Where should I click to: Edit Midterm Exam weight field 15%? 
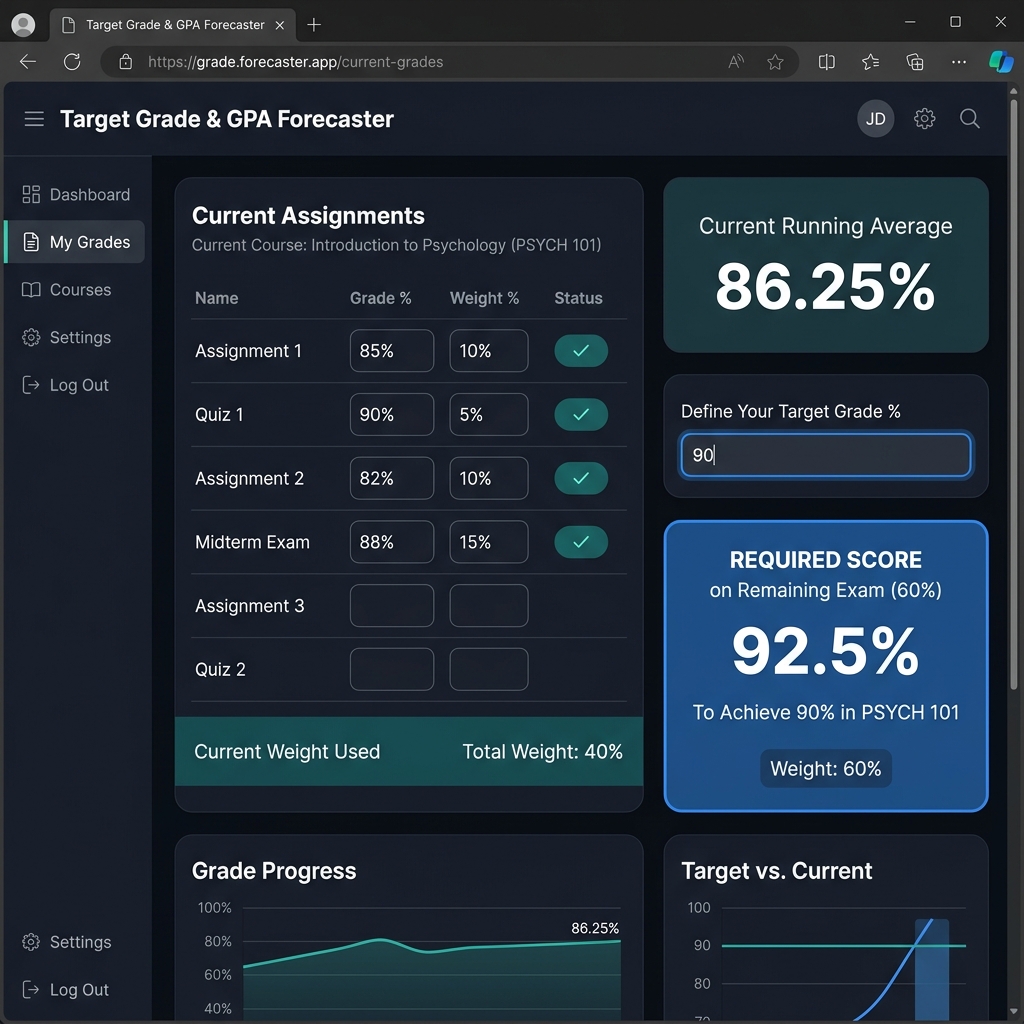[488, 541]
